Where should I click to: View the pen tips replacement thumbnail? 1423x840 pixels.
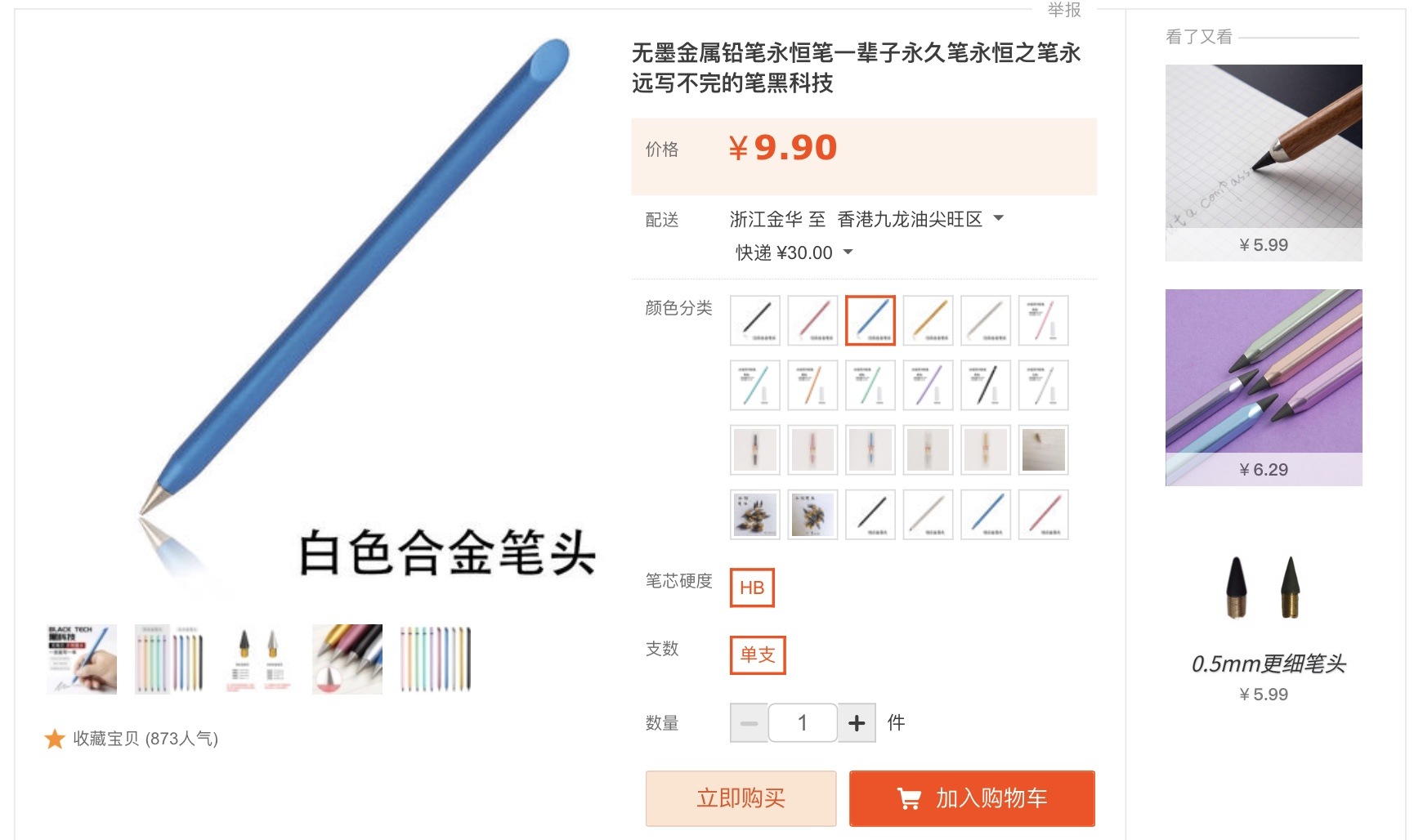click(258, 659)
